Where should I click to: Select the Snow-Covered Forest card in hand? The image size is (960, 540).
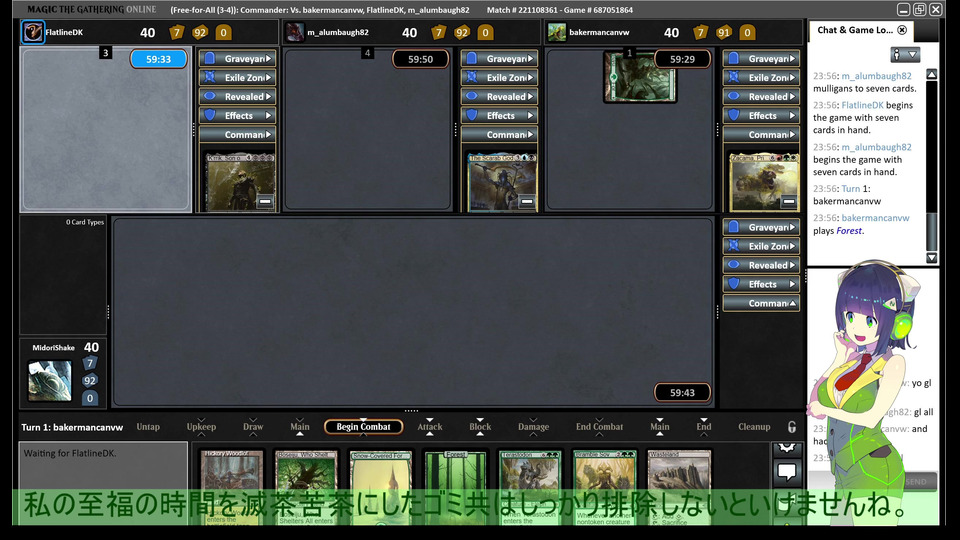[381, 487]
